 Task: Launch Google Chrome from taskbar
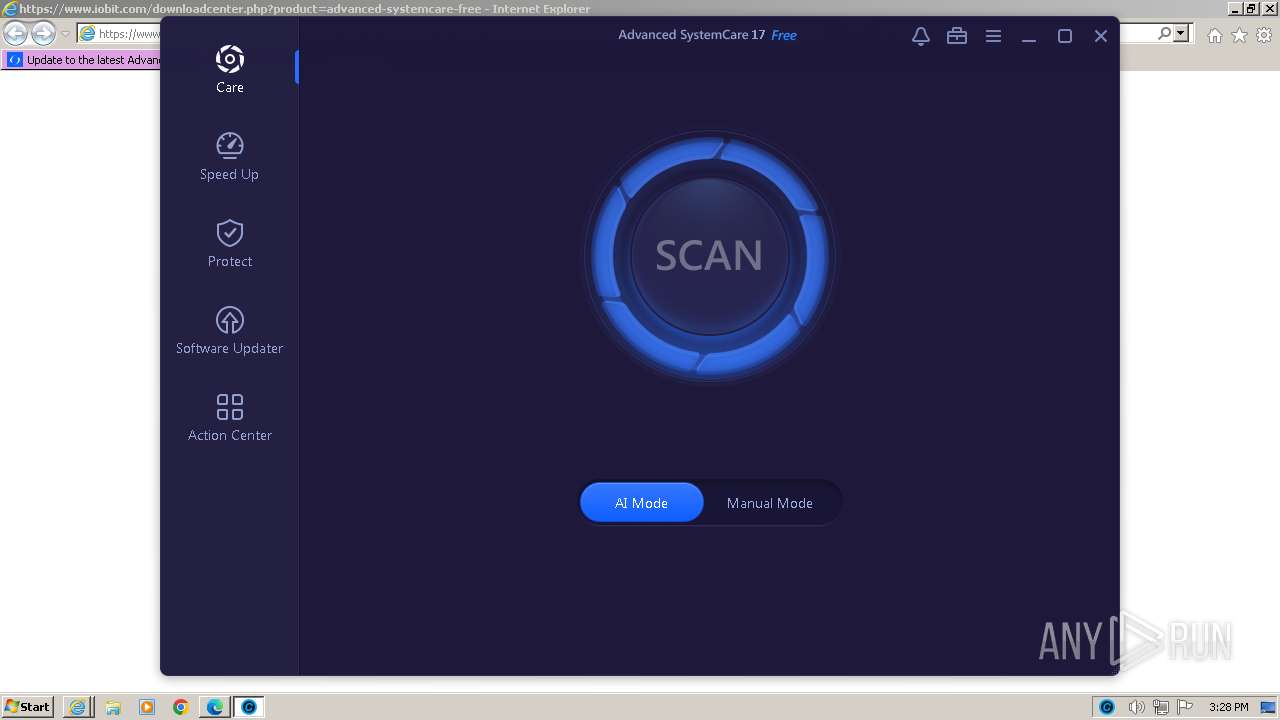181,707
